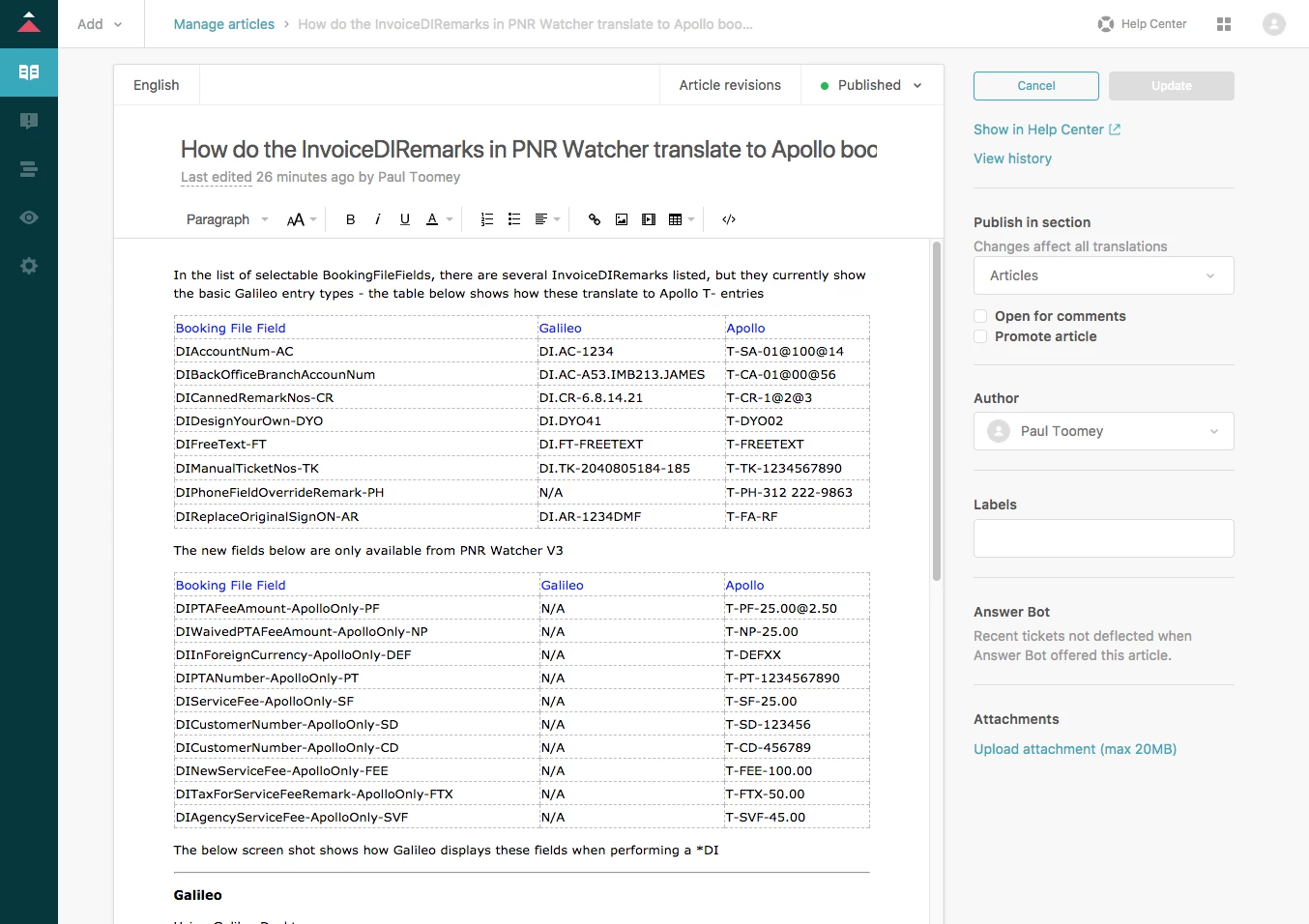1309x924 pixels.
Task: Open the Published status dropdown
Action: (x=872, y=85)
